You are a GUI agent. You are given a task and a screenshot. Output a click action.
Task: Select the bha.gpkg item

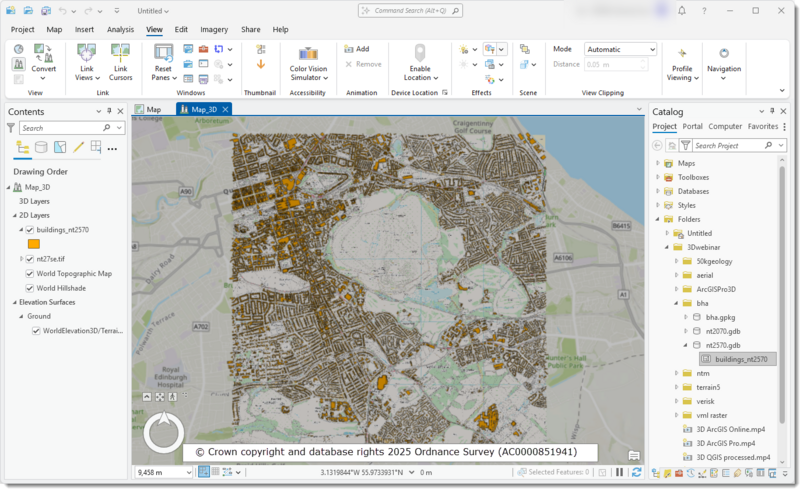click(x=720, y=317)
